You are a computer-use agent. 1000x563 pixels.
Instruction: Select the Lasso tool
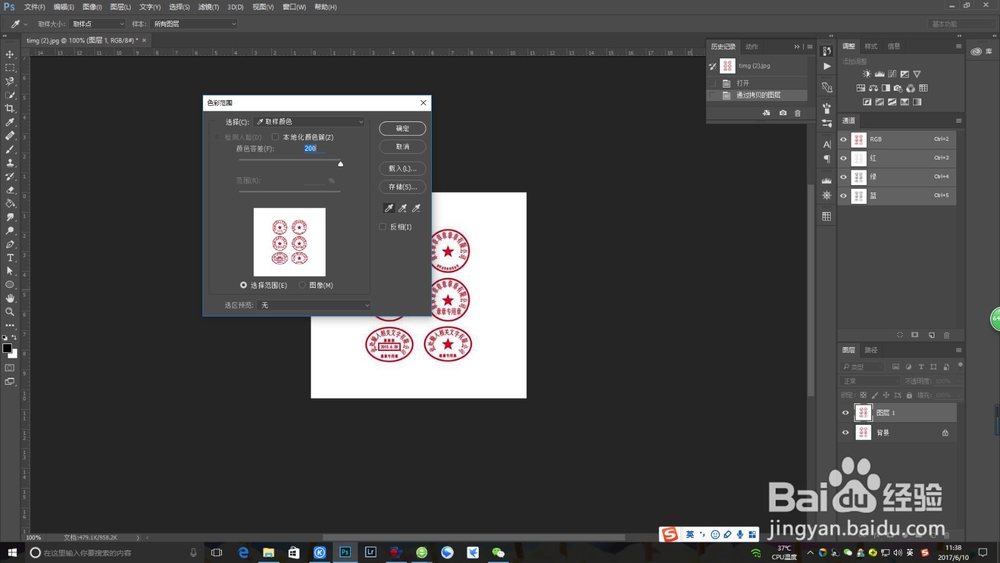10,81
